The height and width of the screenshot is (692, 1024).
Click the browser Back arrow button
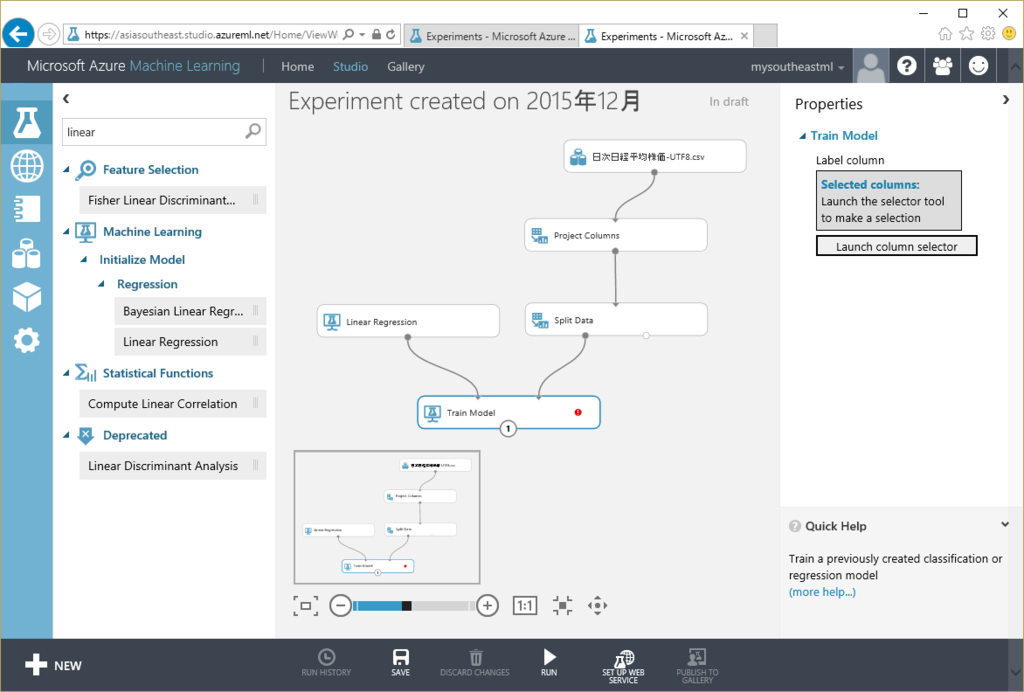click(18, 33)
